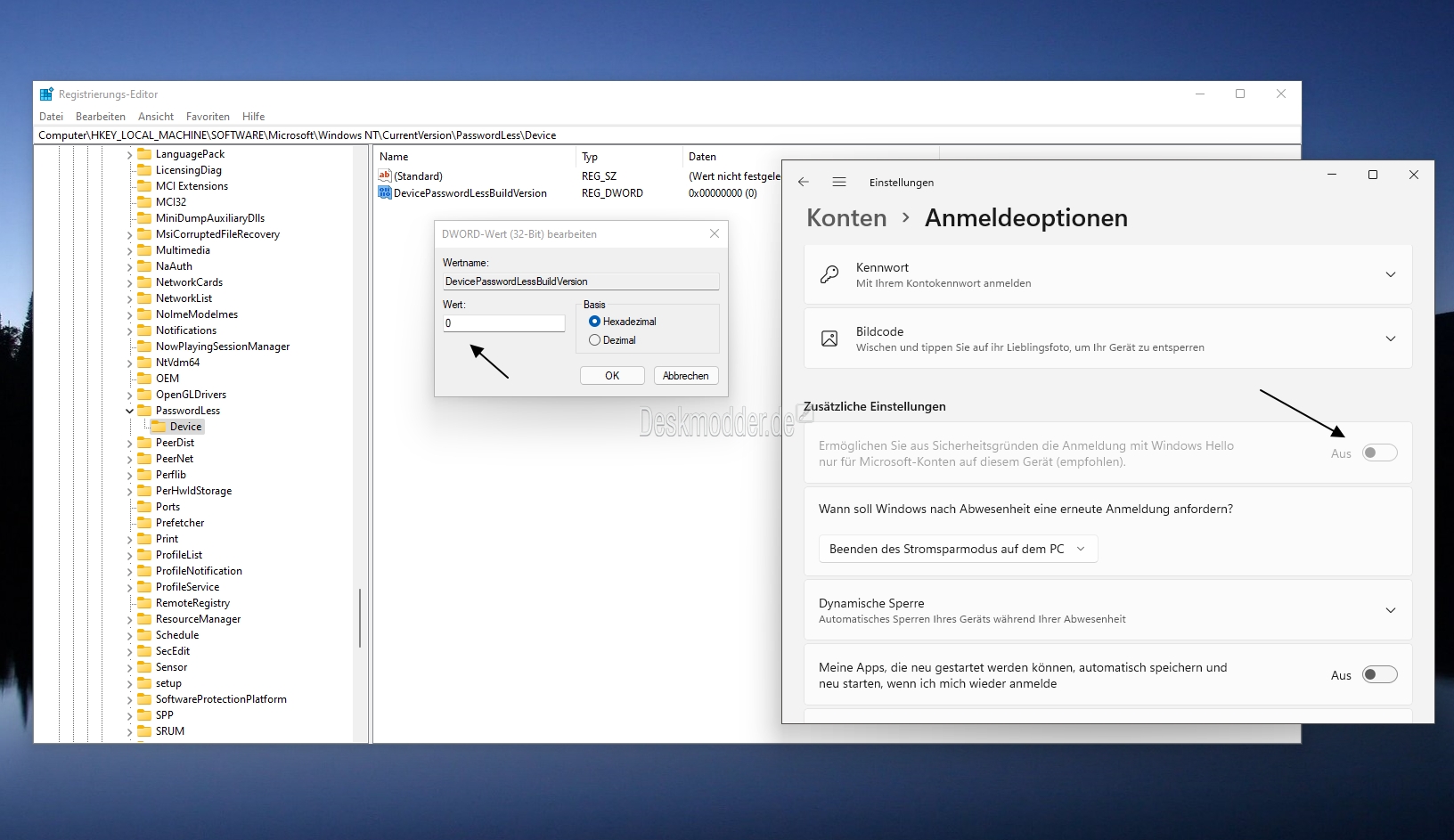1454x840 pixels.
Task: Click the Multimedia folder icon
Action: click(x=144, y=250)
